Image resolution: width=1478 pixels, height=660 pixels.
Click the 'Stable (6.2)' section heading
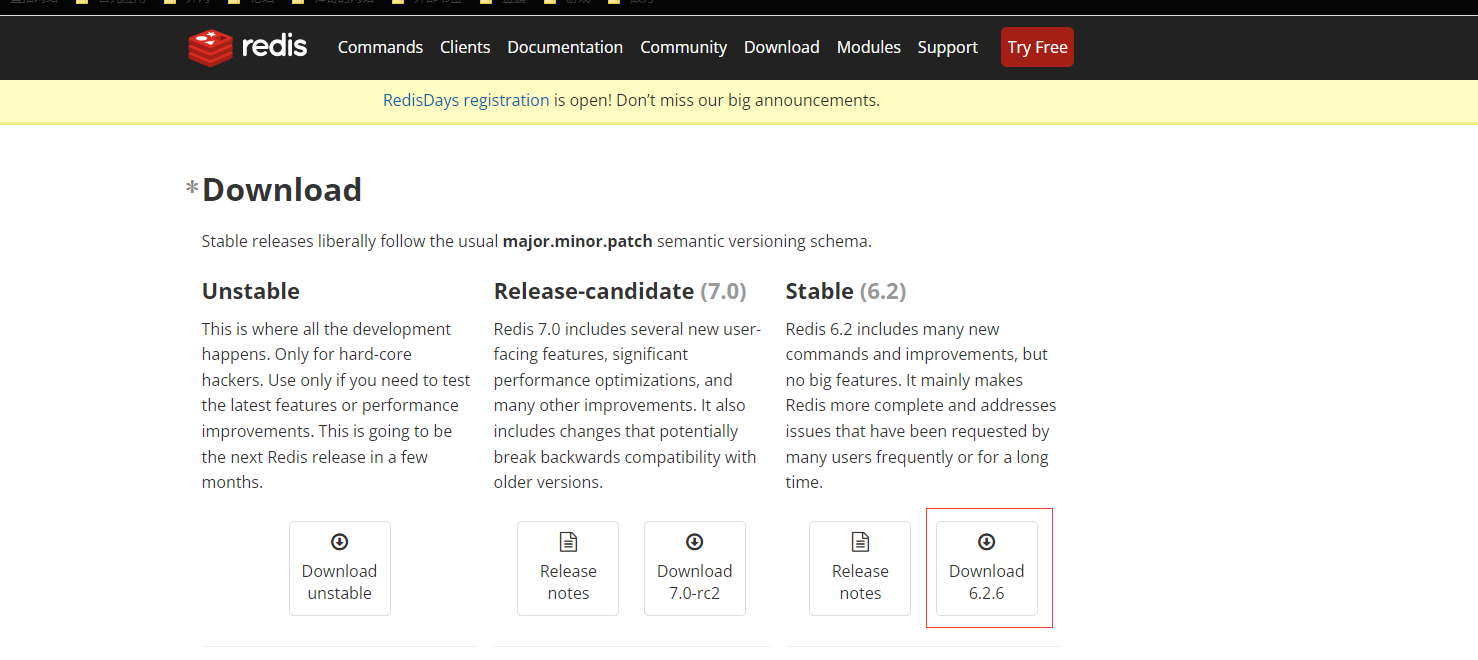pos(845,291)
